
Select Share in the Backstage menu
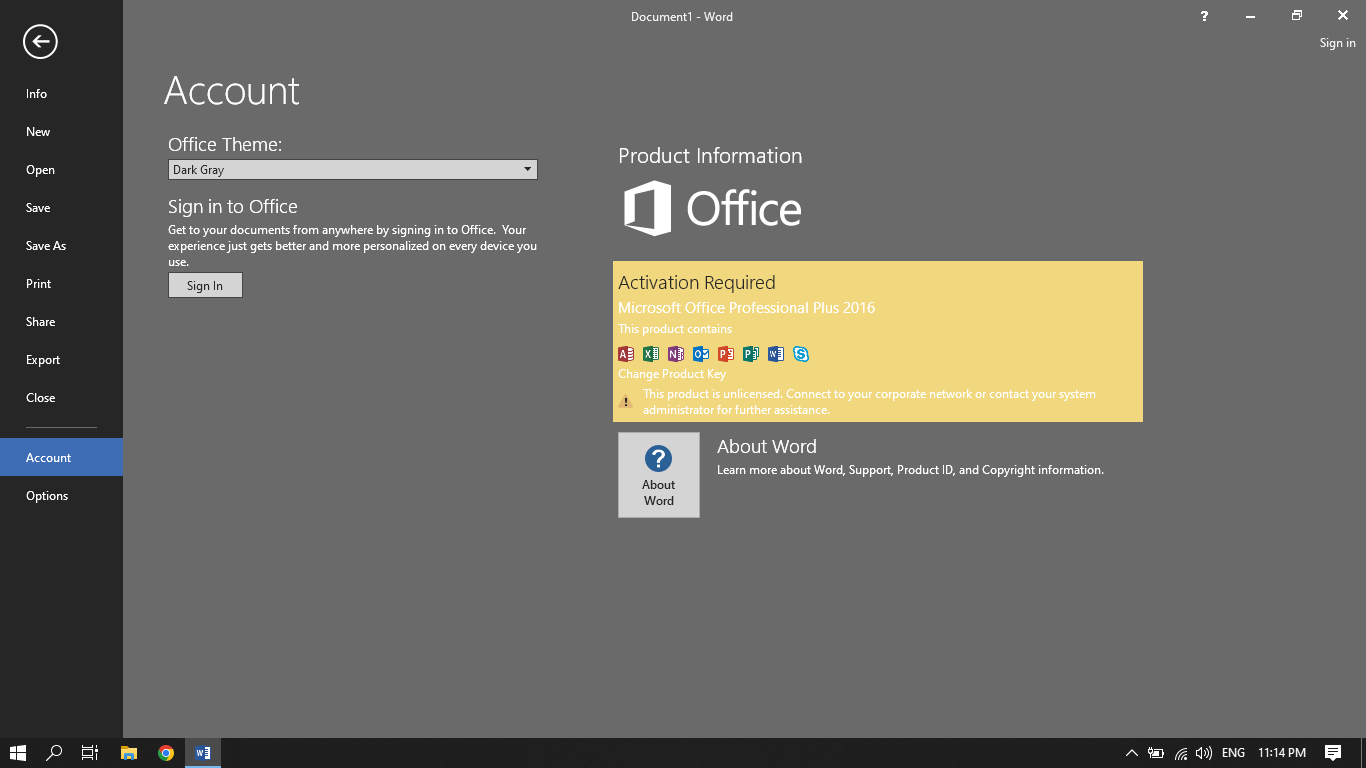(61, 322)
